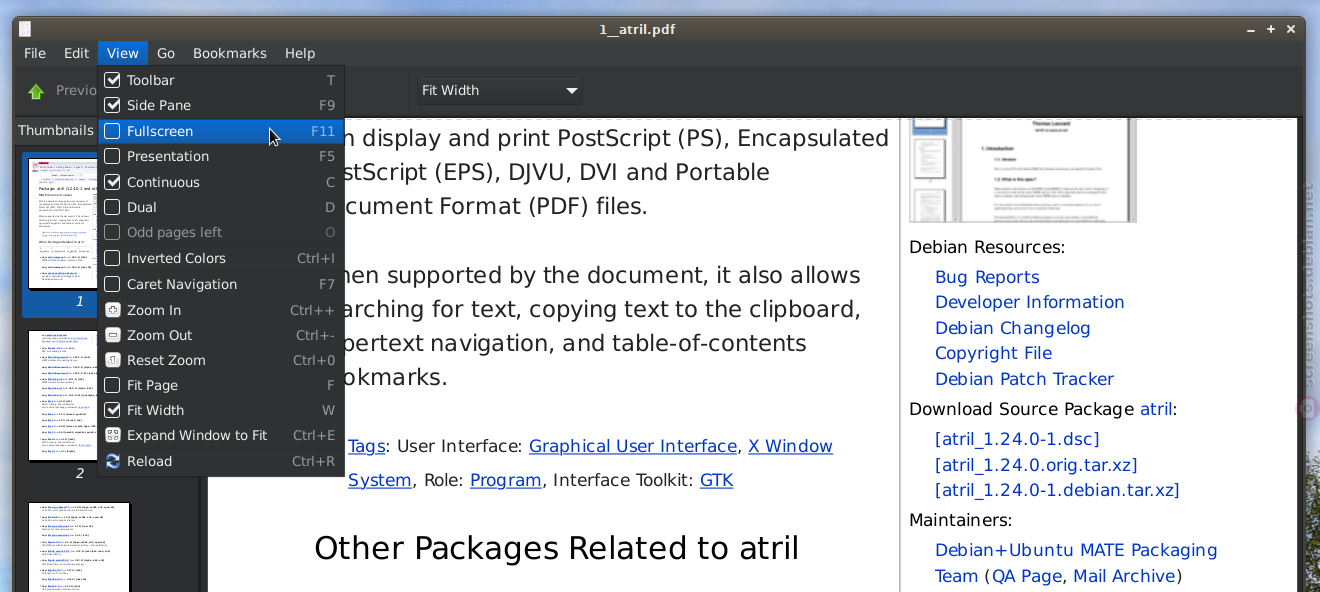Follow the Program role link
Screen dimensions: 1320x592
tap(506, 480)
